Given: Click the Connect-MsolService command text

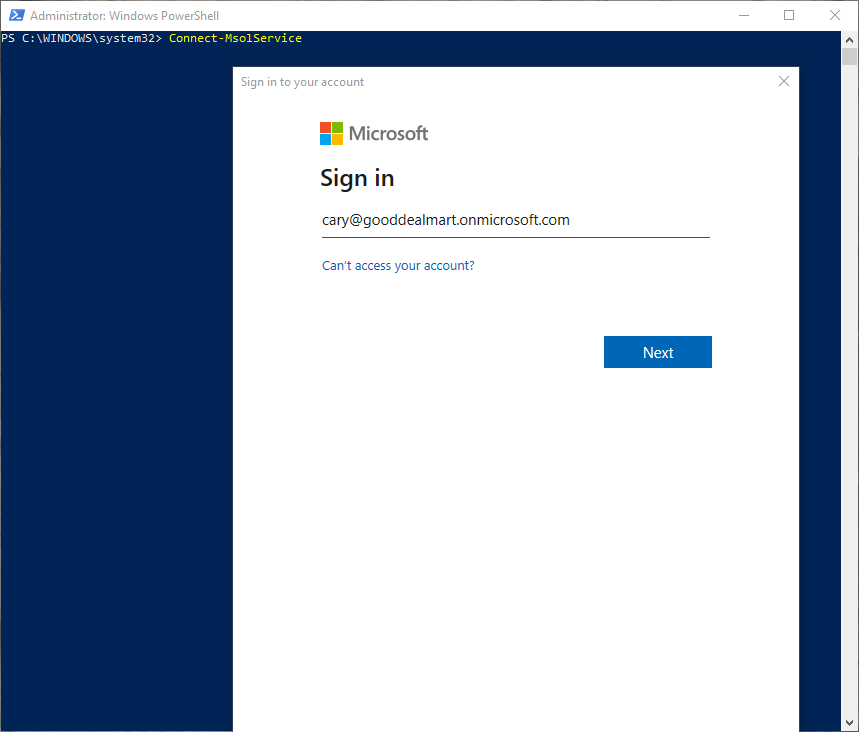Looking at the screenshot, I should [235, 38].
